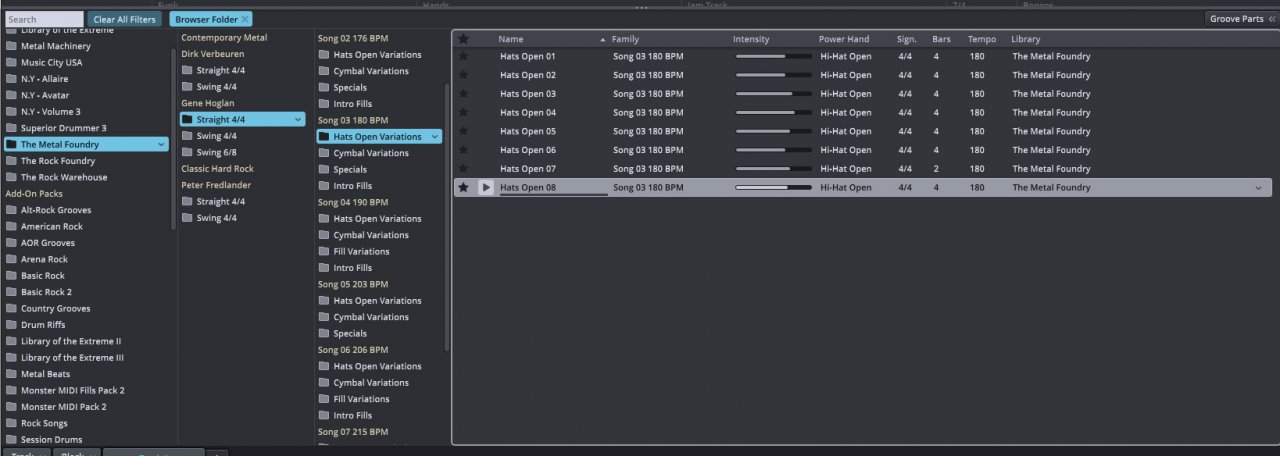This screenshot has width=1280, height=456.
Task: Click into the Search field
Action: click(44, 19)
